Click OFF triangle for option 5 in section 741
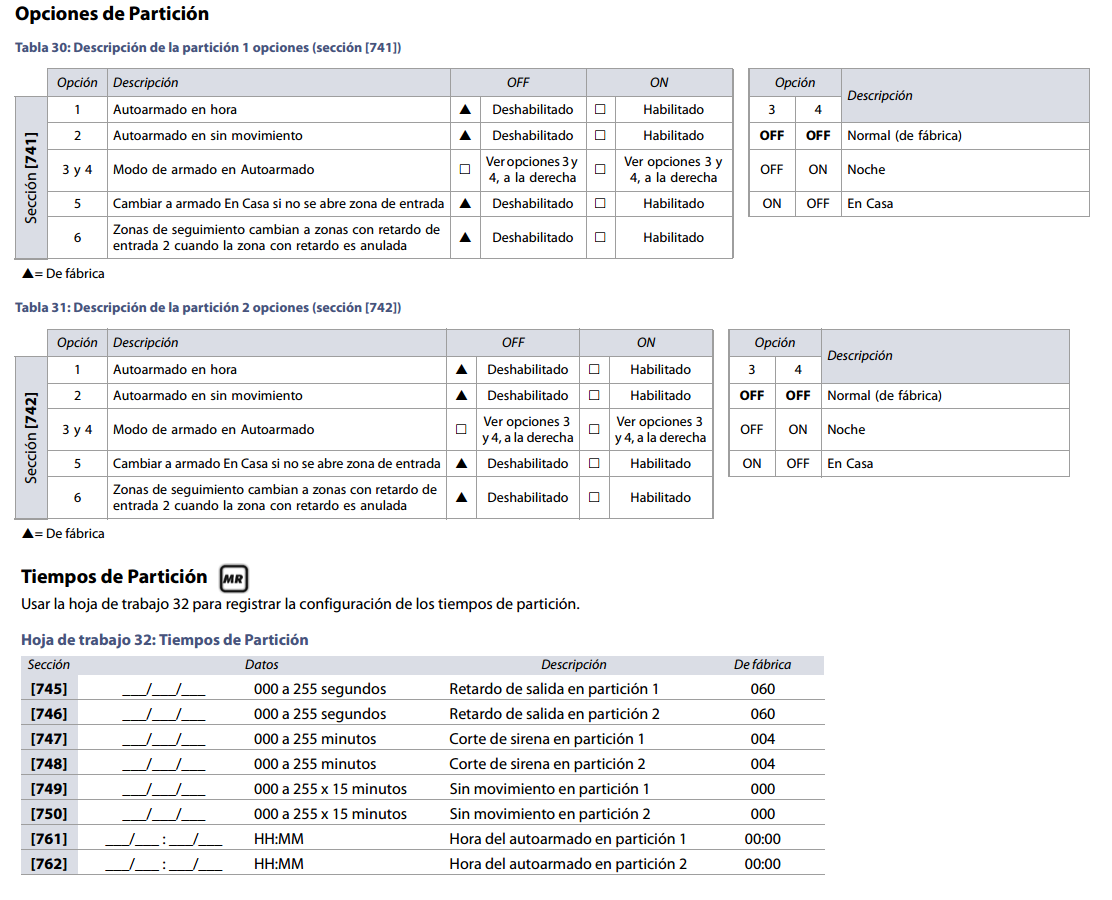The image size is (1112, 900). pos(464,203)
